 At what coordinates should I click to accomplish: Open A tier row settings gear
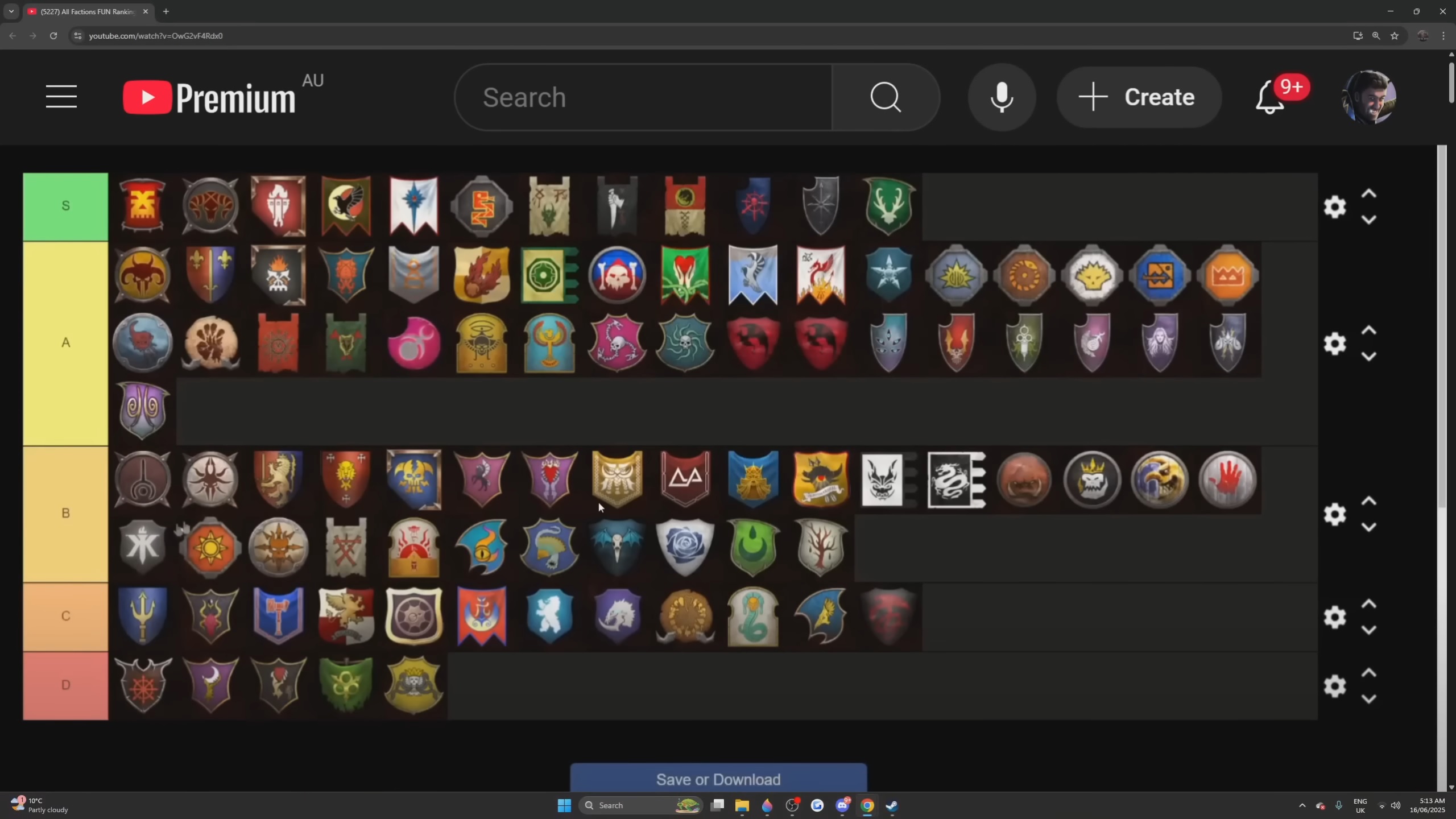1334,344
